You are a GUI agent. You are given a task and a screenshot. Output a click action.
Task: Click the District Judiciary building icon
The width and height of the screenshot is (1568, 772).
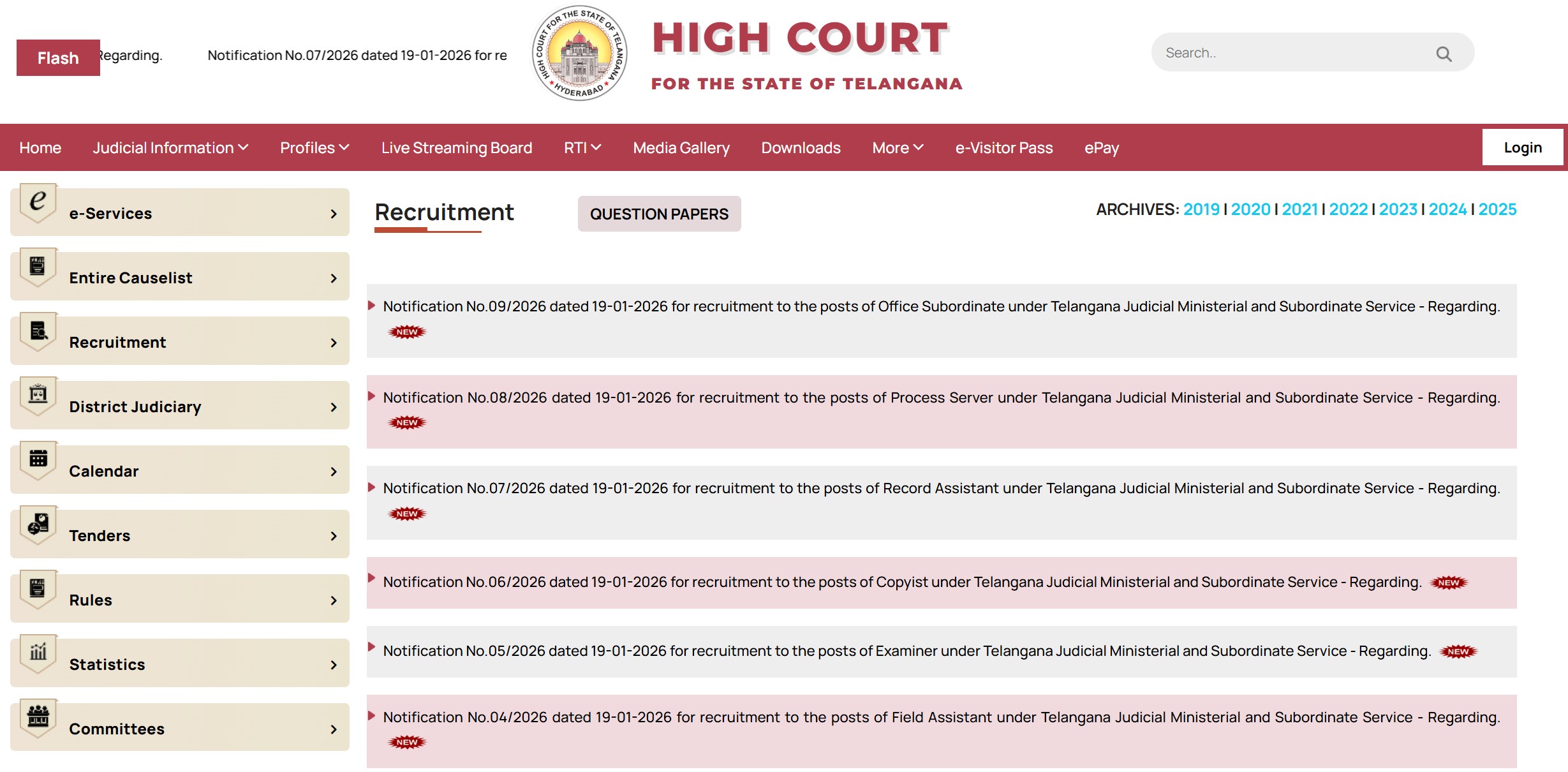coord(38,396)
